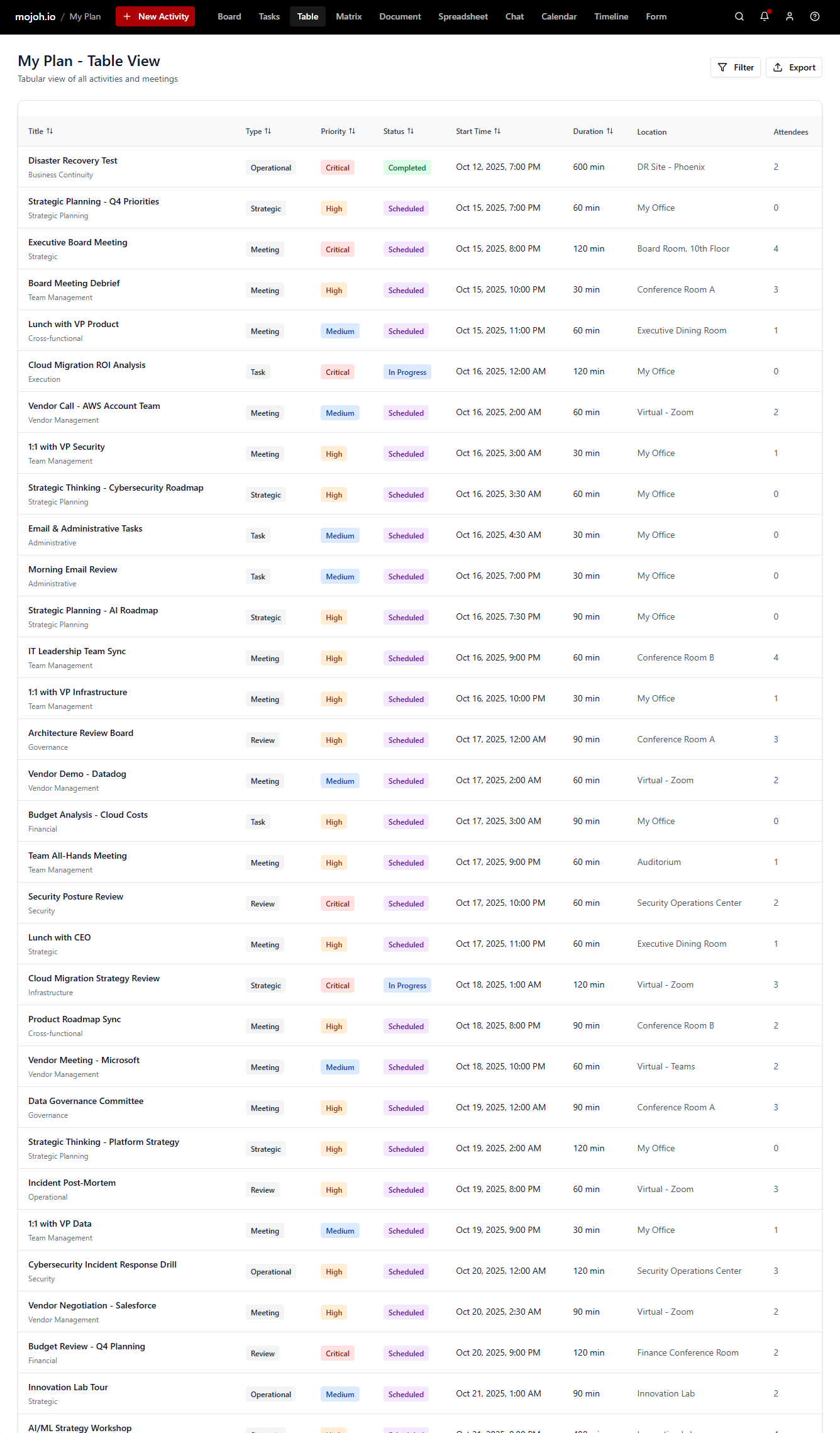Open the notifications bell
This screenshot has width=840, height=1433.
(765, 16)
